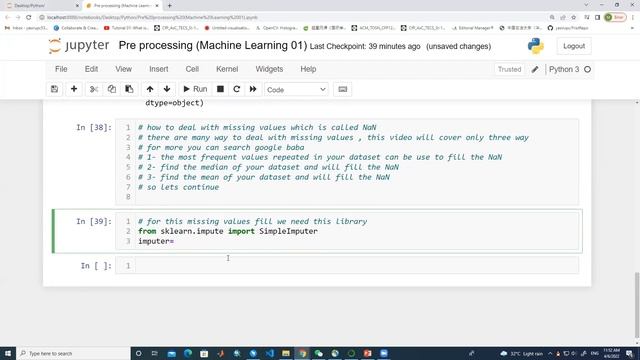This screenshot has height=360, width=640.
Task: Click the Python logo icon
Action: click(x=536, y=46)
